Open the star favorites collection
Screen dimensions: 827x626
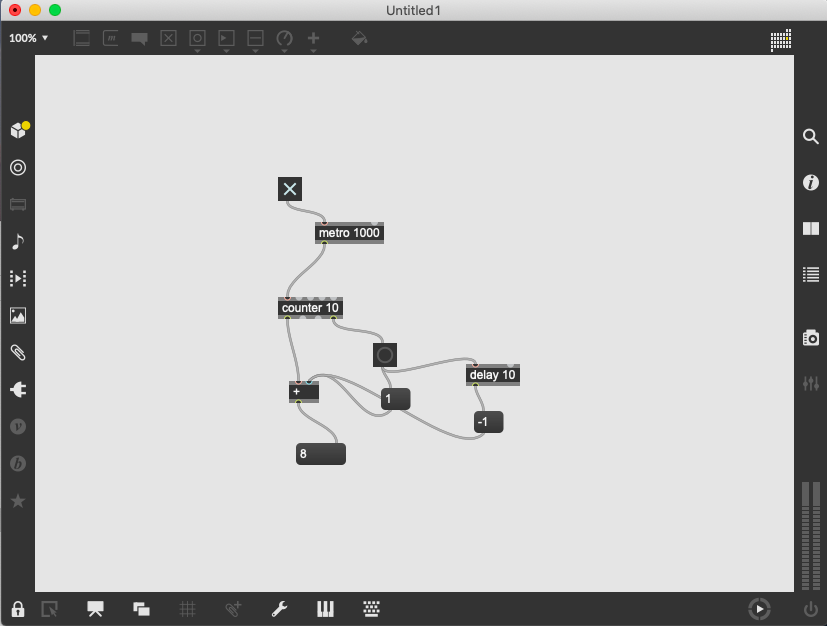(x=18, y=500)
